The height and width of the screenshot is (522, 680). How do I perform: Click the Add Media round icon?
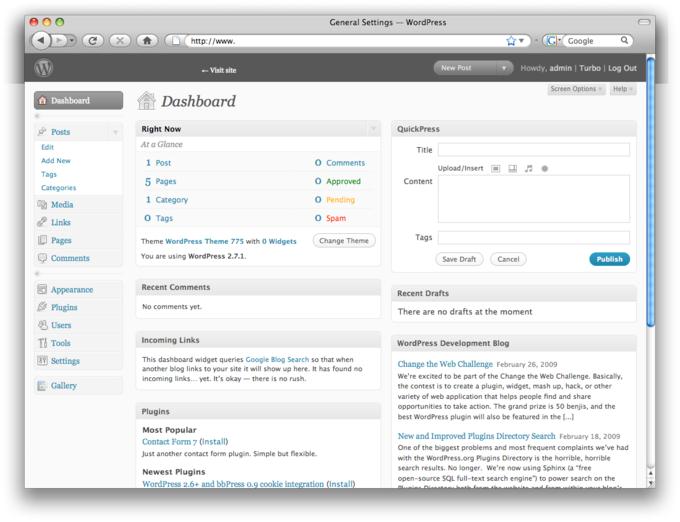pos(545,169)
